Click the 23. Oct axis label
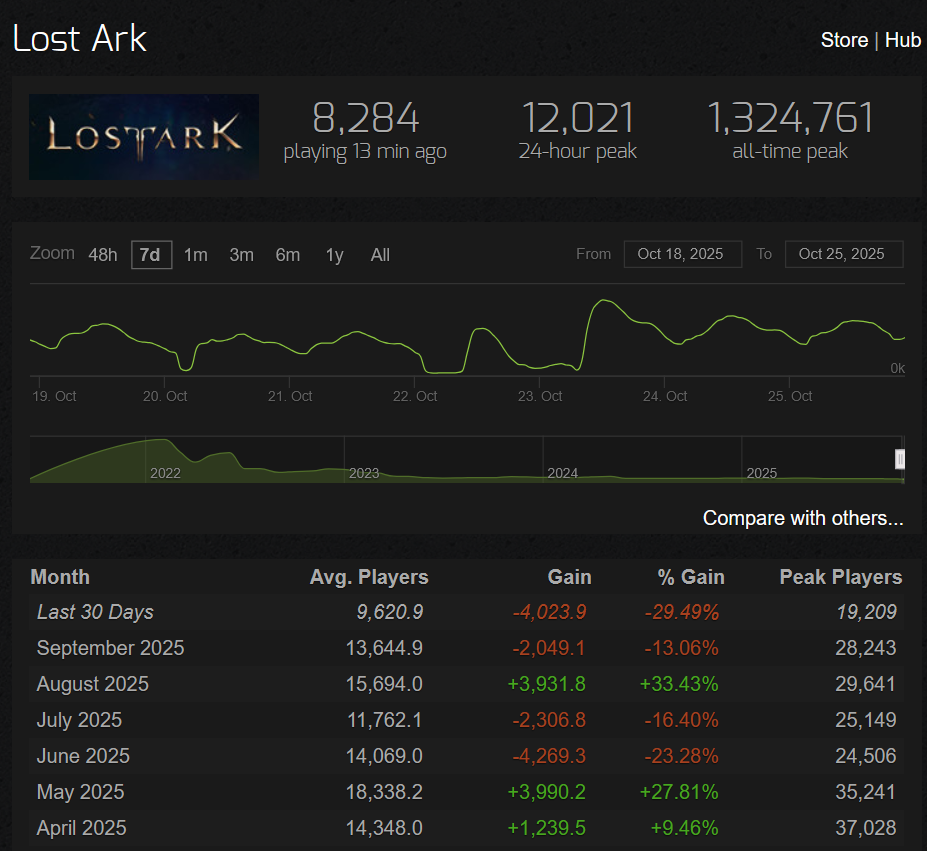Viewport: 927px width, 851px height. [540, 396]
